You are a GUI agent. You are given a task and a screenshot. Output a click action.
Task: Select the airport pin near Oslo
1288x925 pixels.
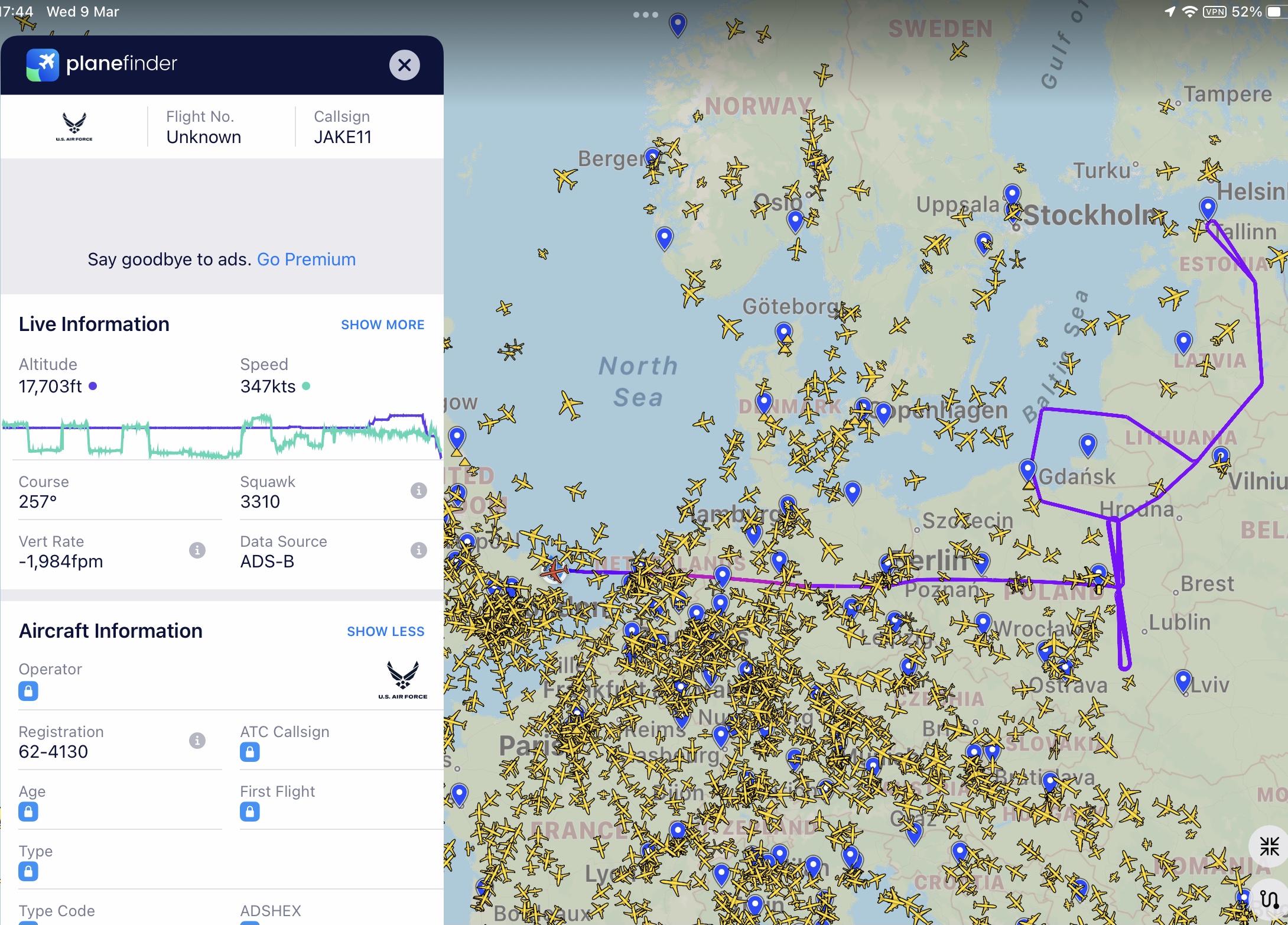click(x=795, y=222)
